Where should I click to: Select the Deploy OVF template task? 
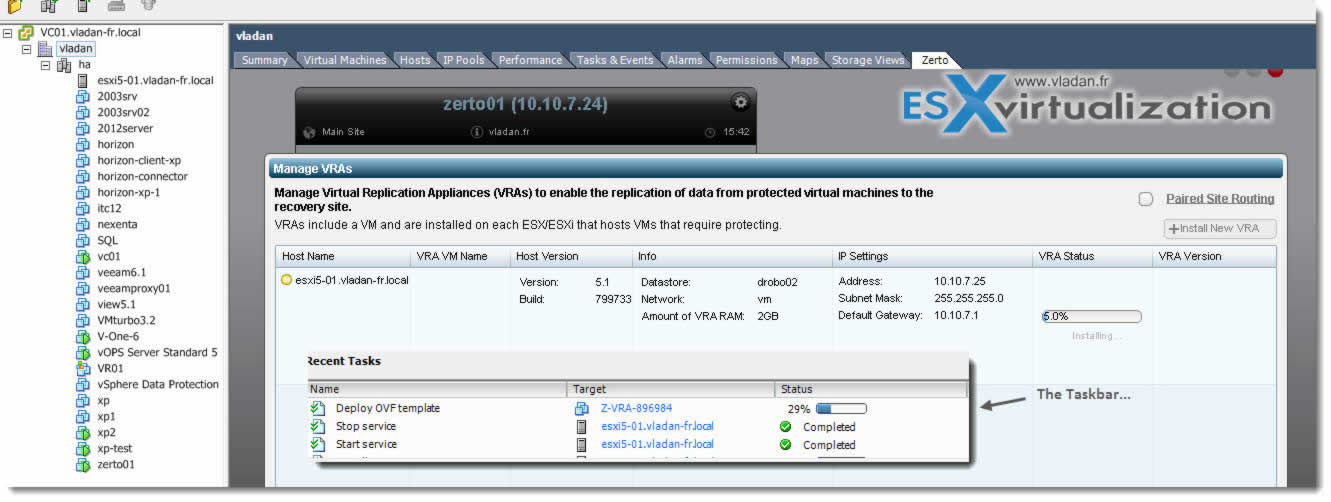coord(388,408)
